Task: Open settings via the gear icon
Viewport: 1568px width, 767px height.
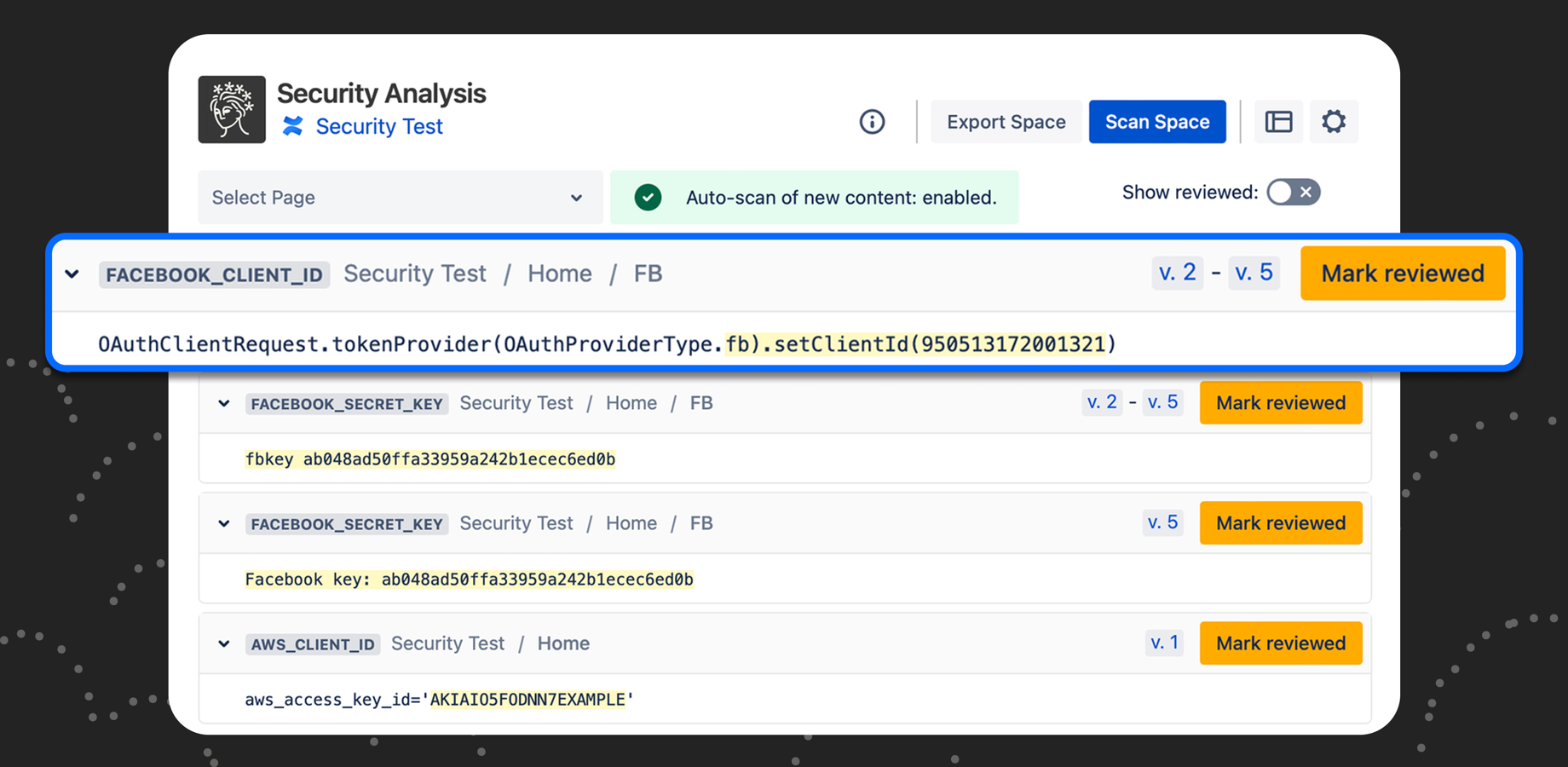Action: coord(1334,122)
